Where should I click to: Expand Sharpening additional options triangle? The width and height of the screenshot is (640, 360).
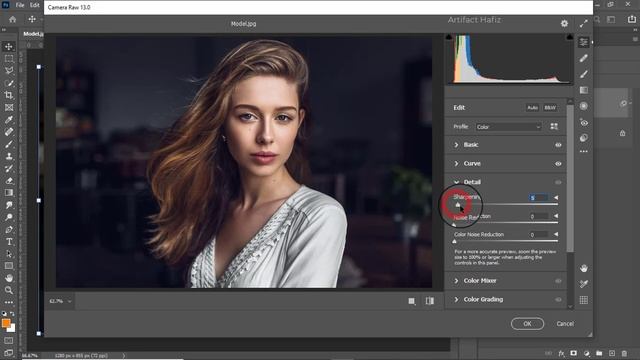point(556,198)
